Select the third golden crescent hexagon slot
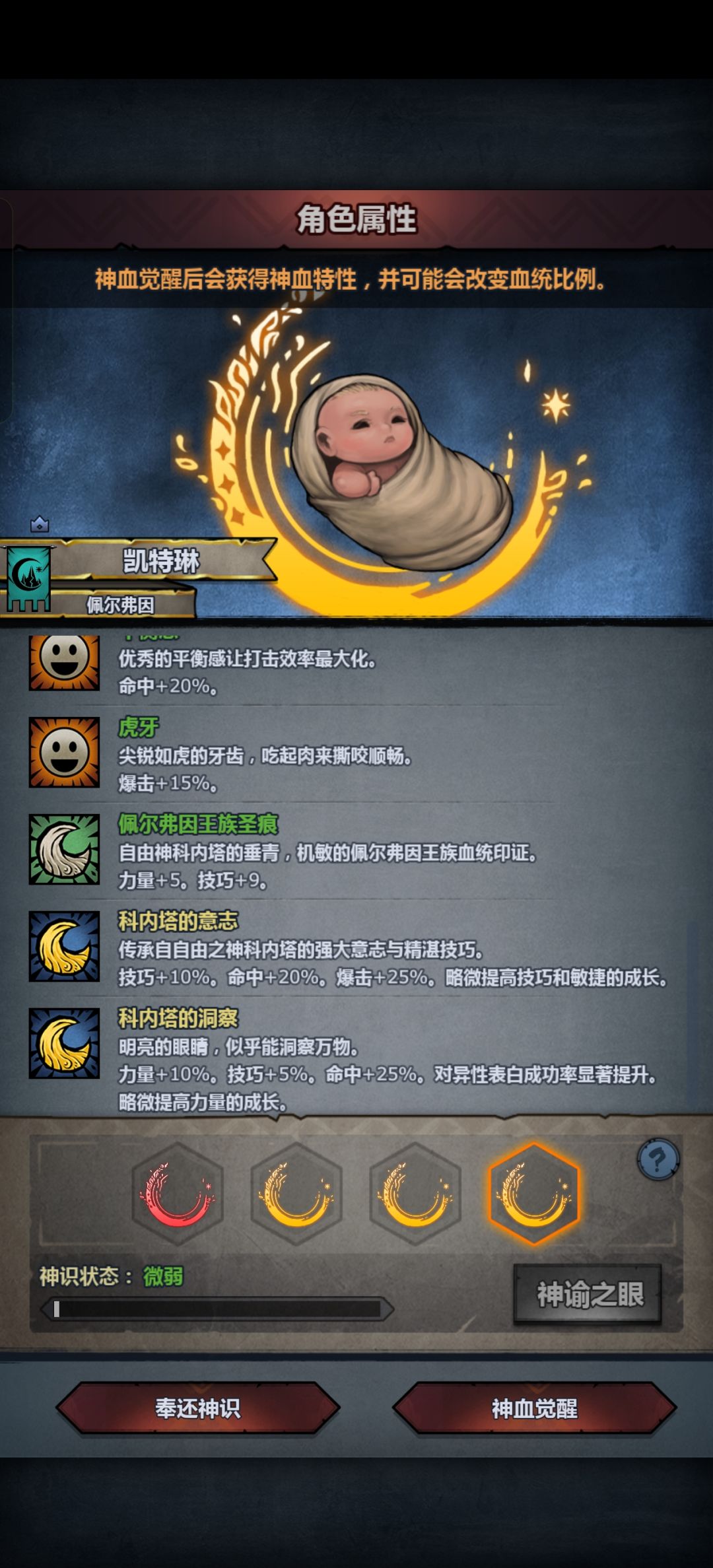 pos(415,1194)
